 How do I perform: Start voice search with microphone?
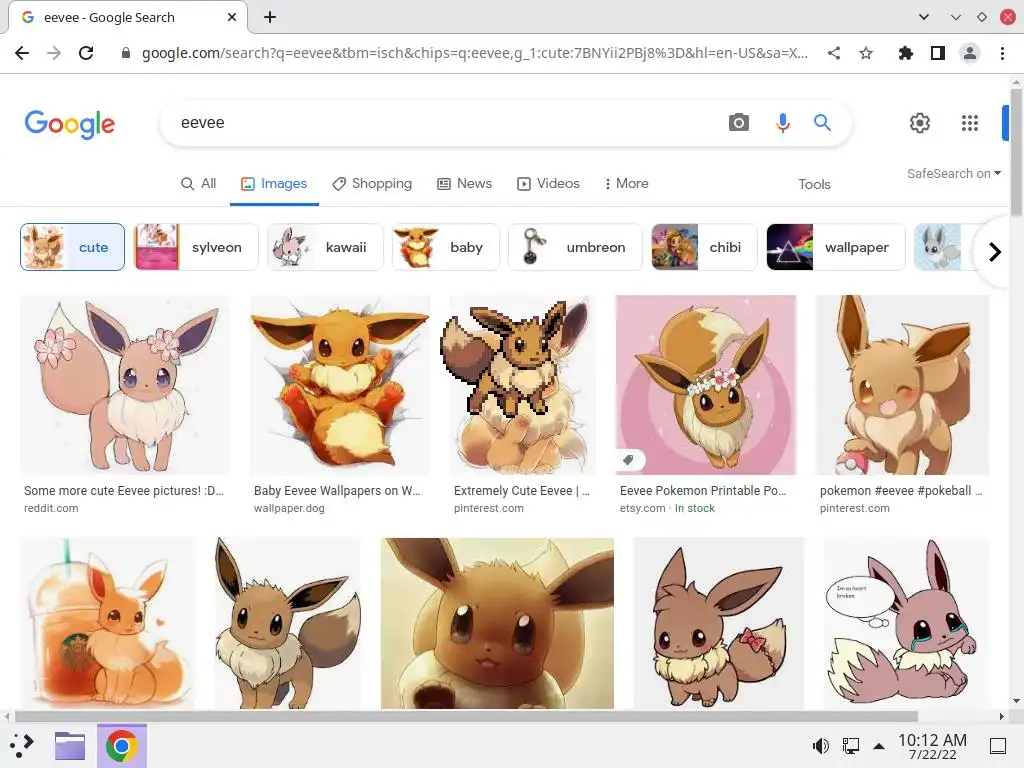782,122
